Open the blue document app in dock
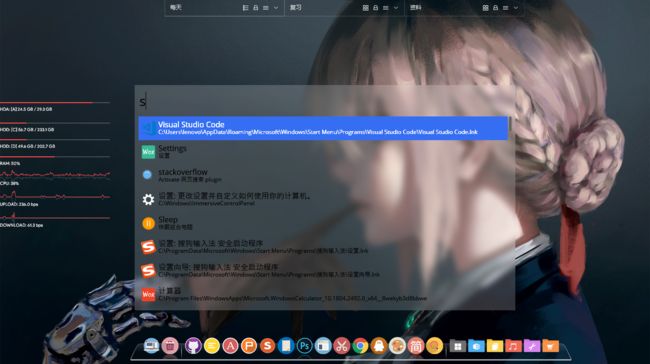 (286, 345)
